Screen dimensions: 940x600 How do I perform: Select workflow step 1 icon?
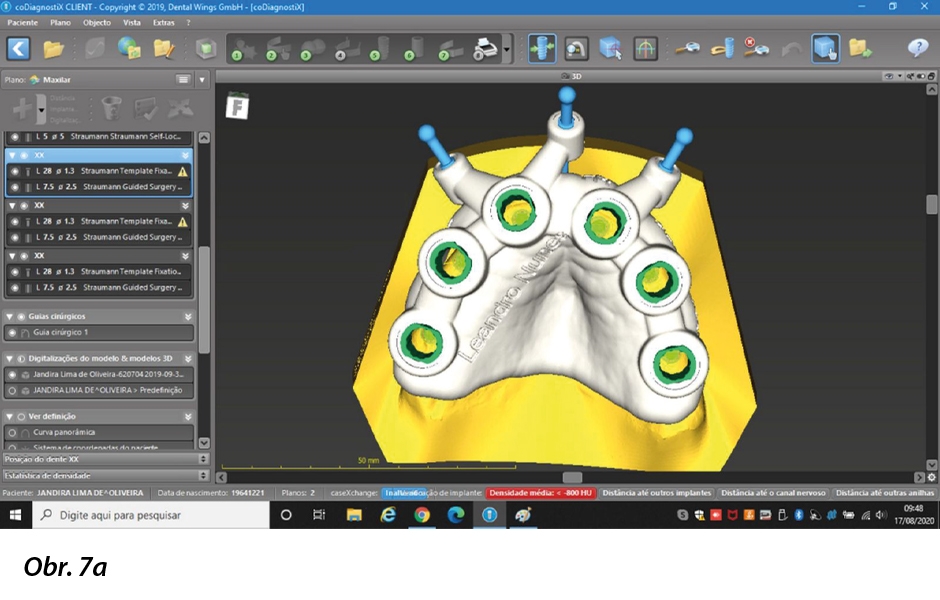click(242, 49)
